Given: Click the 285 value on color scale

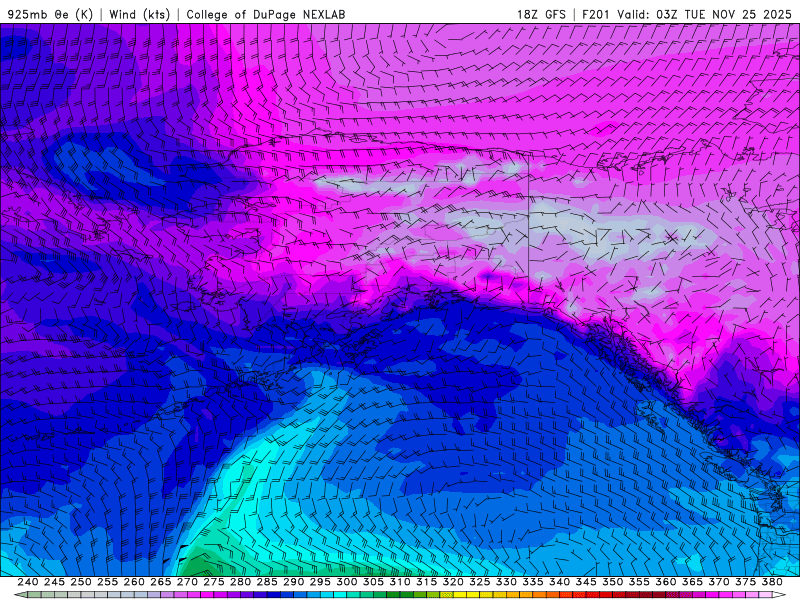Looking at the screenshot, I should (267, 582).
